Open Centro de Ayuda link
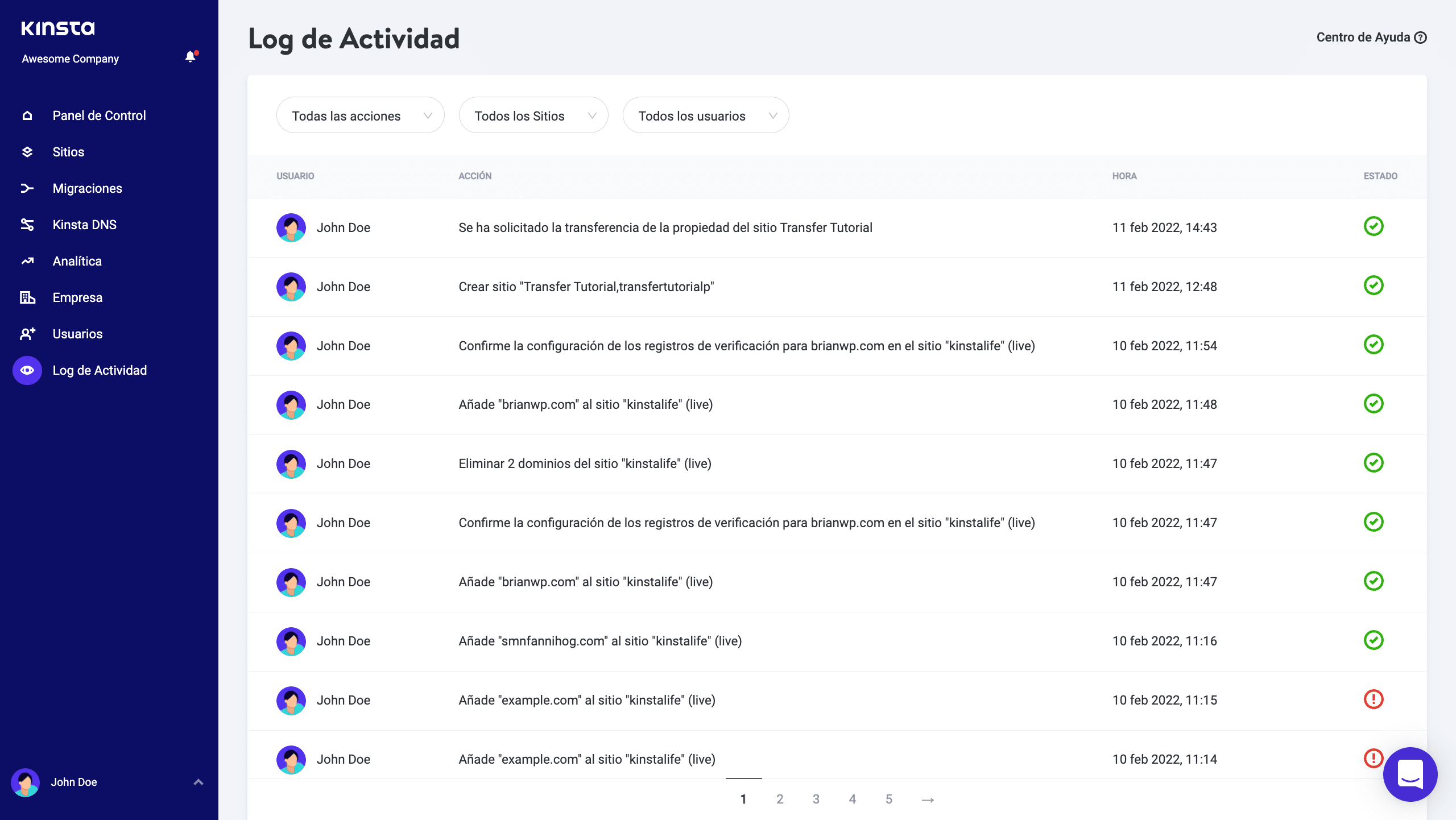 (x=1371, y=38)
